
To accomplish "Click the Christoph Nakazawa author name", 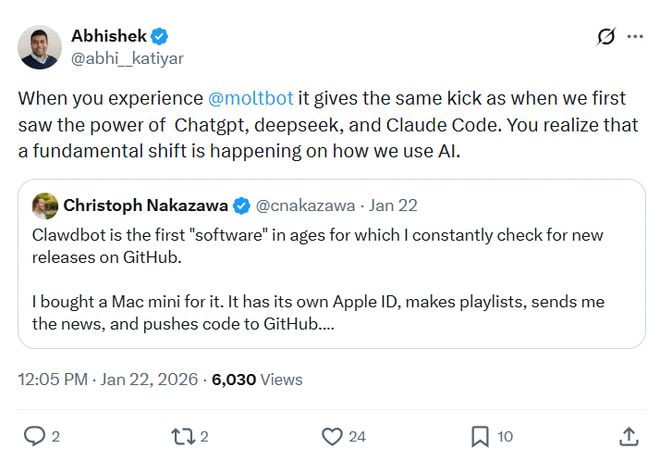I will pyautogui.click(x=146, y=206).
